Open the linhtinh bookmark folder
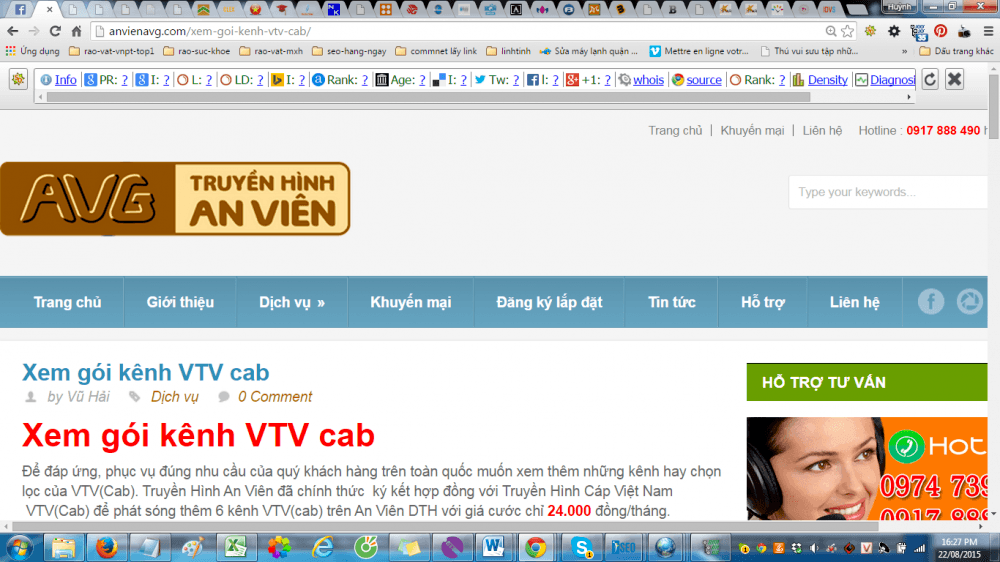This screenshot has height=562, width=1000. pos(508,51)
